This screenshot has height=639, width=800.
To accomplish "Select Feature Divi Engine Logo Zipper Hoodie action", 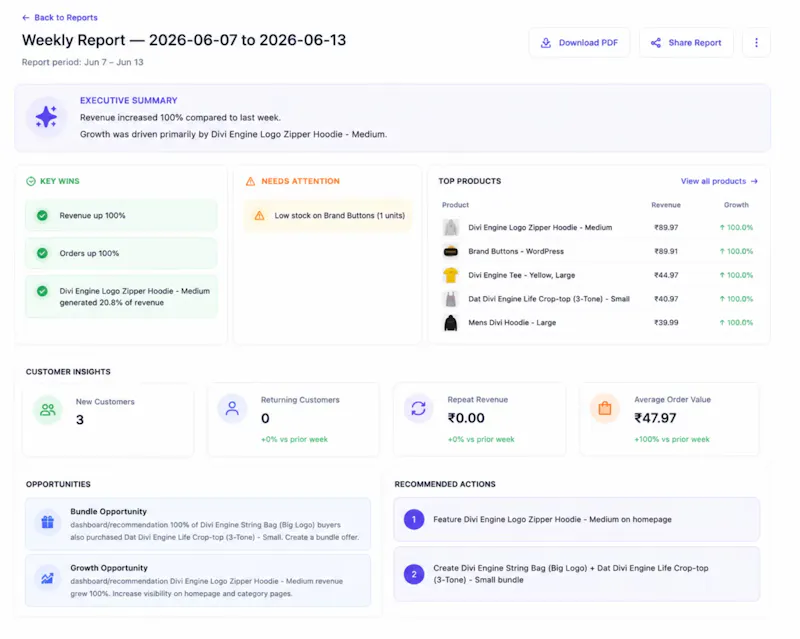I will (x=577, y=520).
